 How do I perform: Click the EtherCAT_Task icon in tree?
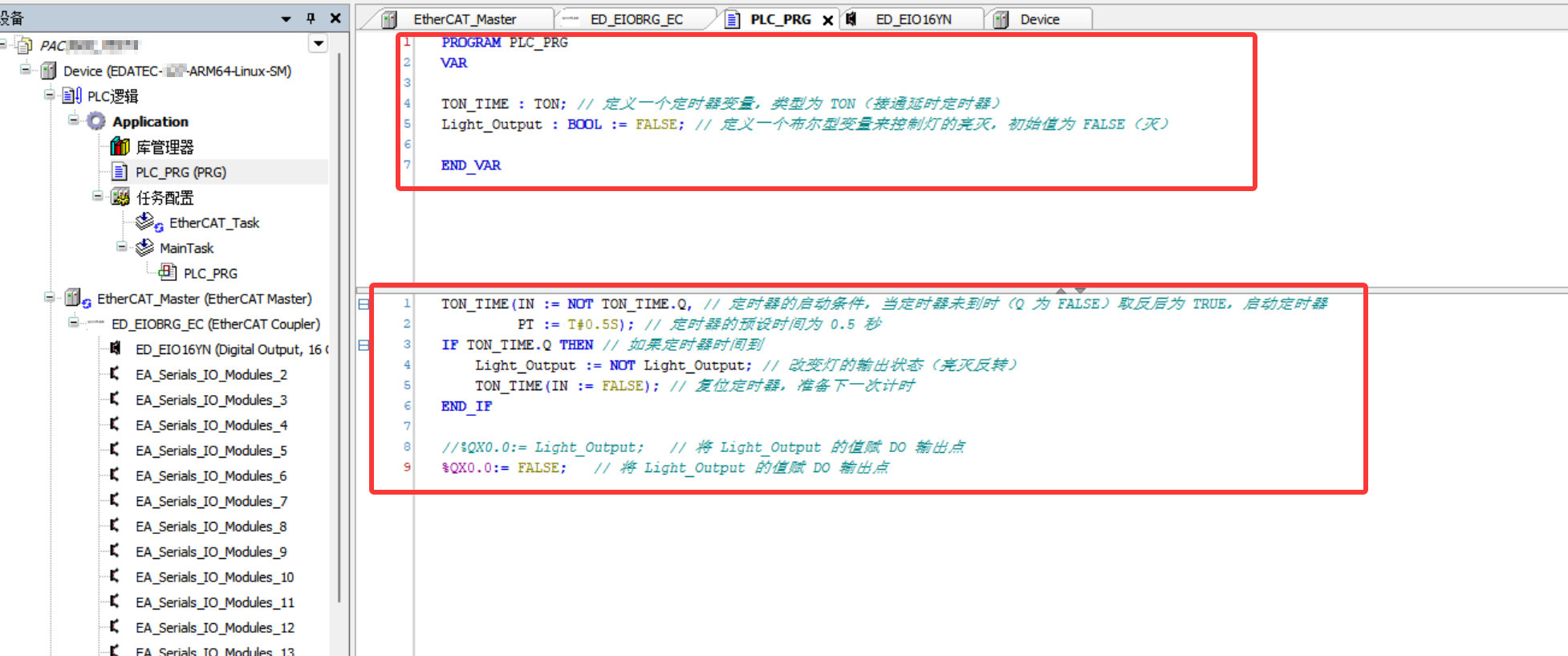click(x=148, y=222)
